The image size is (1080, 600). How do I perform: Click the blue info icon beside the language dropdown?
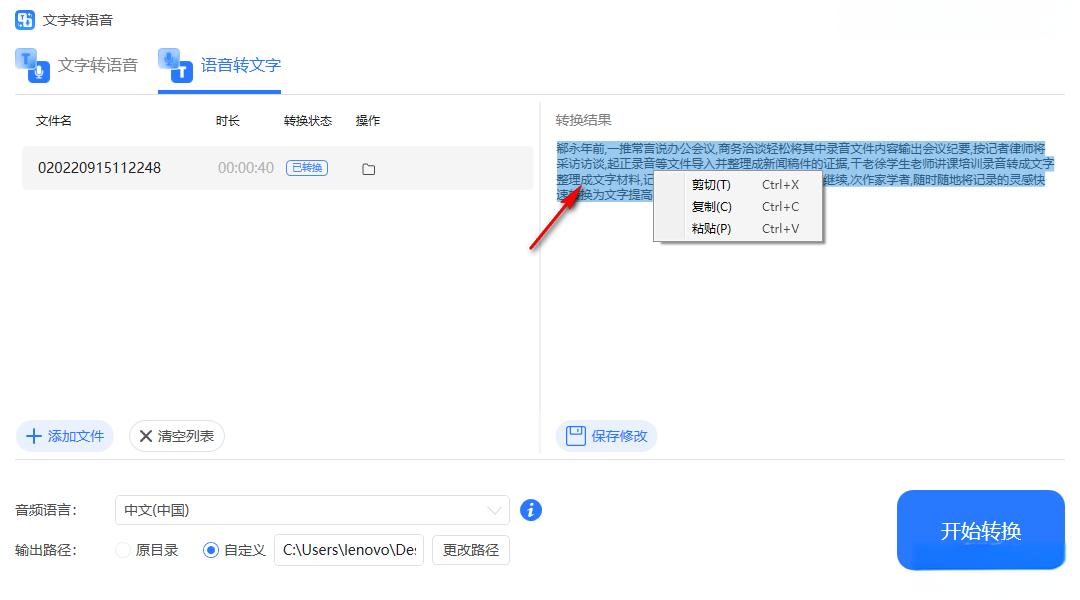tap(531, 510)
